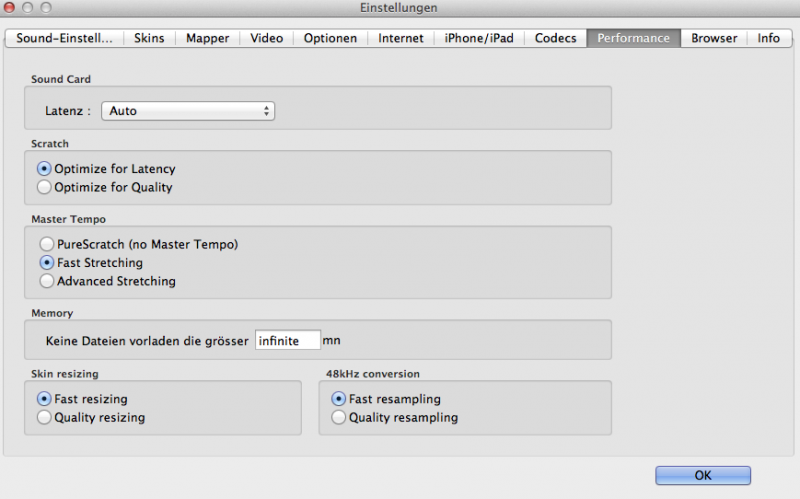The image size is (800, 499).
Task: Choose Quality resampling option
Action: tap(339, 418)
